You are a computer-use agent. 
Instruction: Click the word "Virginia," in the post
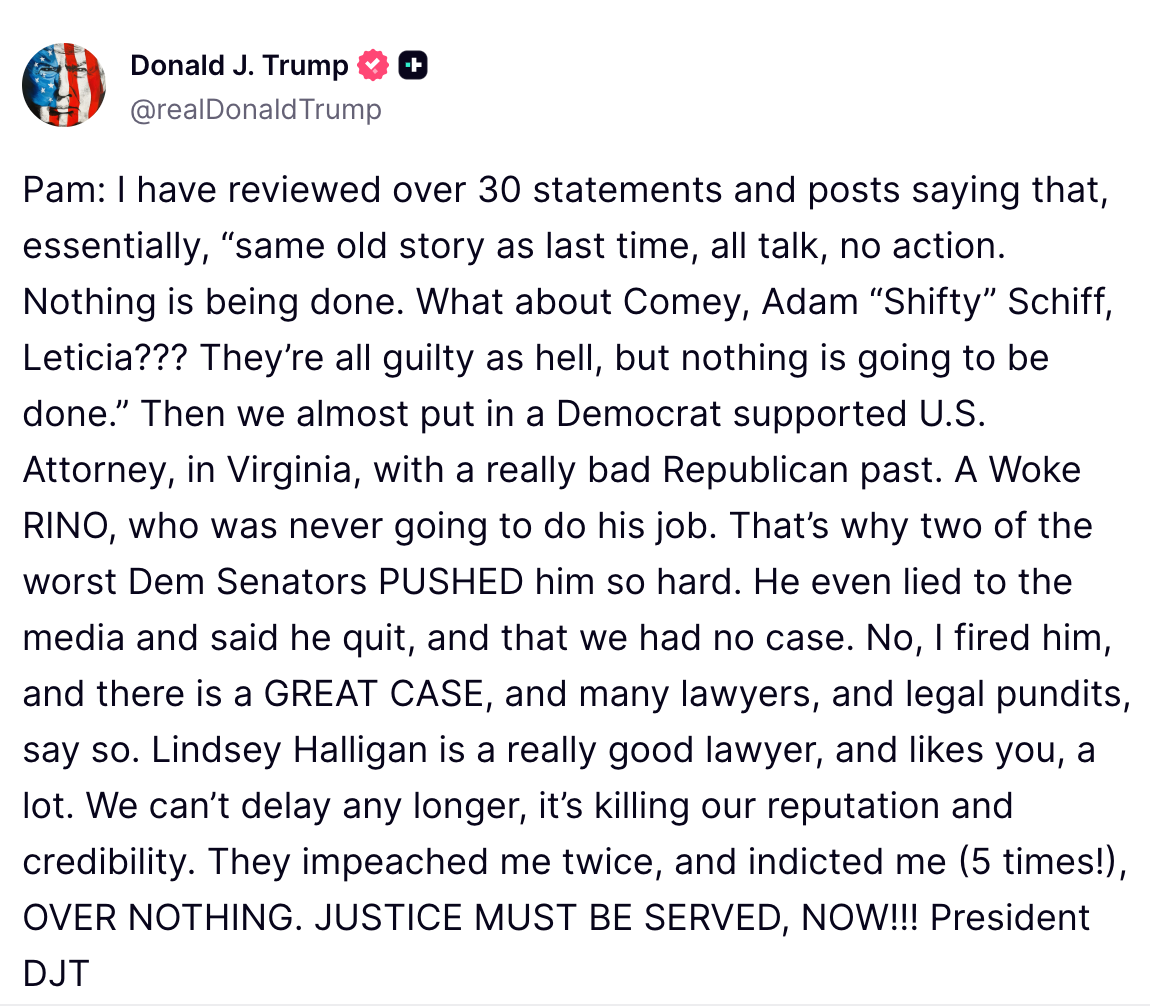pyautogui.click(x=326, y=470)
